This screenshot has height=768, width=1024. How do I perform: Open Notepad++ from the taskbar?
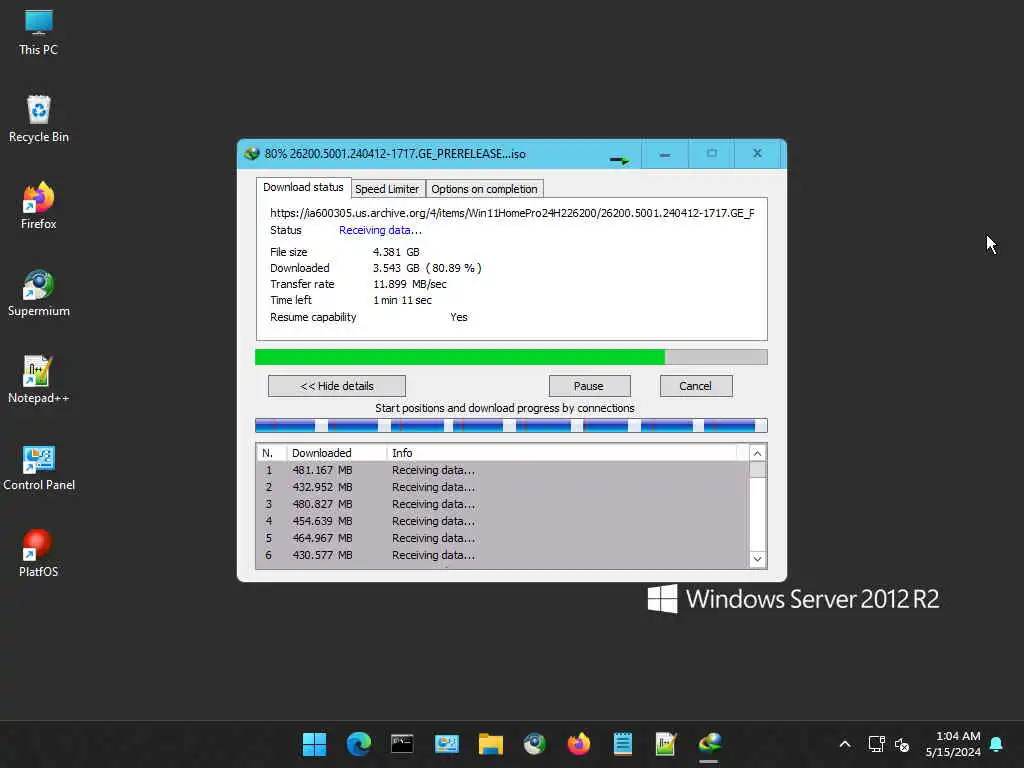[666, 744]
